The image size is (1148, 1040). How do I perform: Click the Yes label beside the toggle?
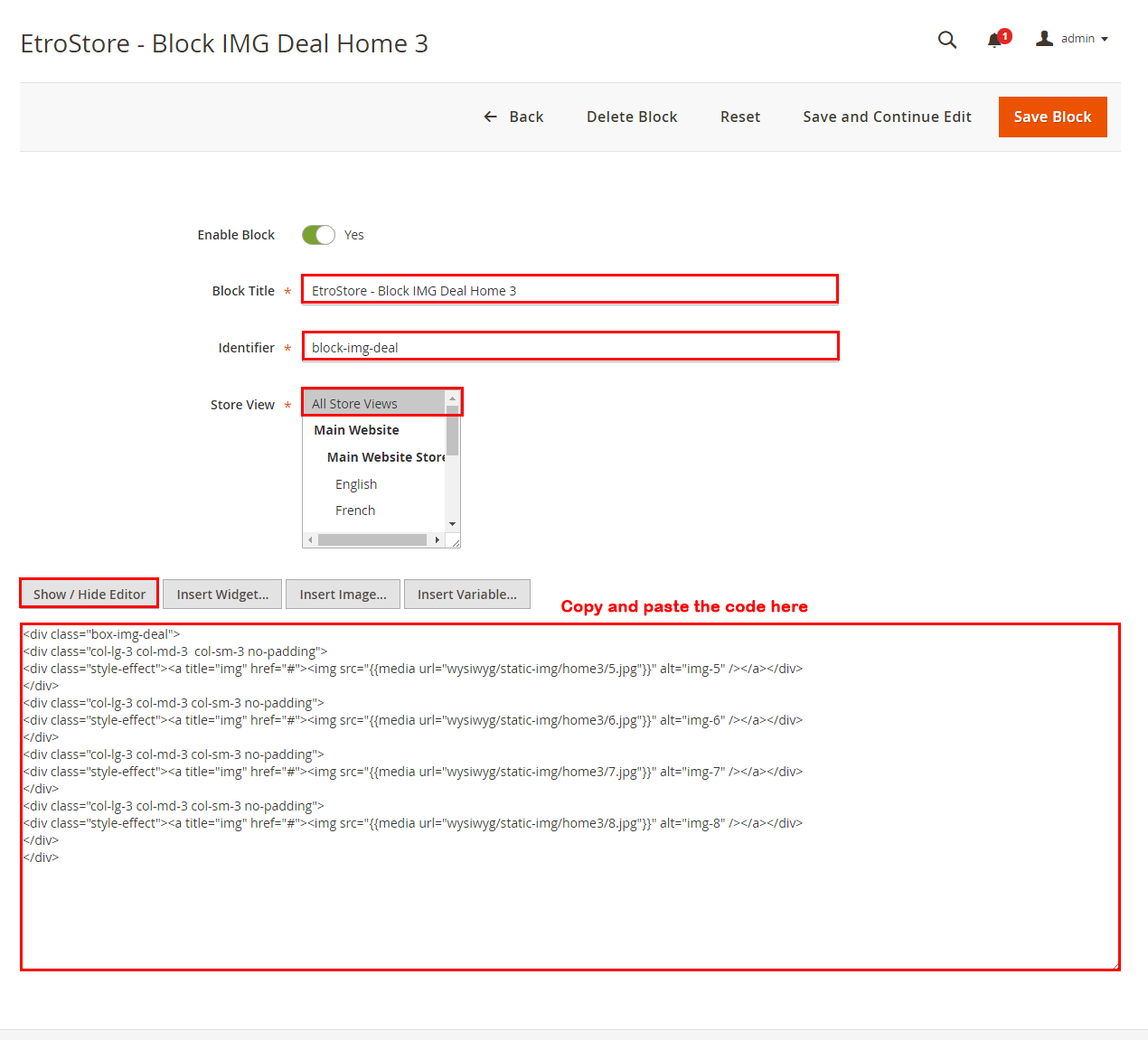pyautogui.click(x=353, y=235)
